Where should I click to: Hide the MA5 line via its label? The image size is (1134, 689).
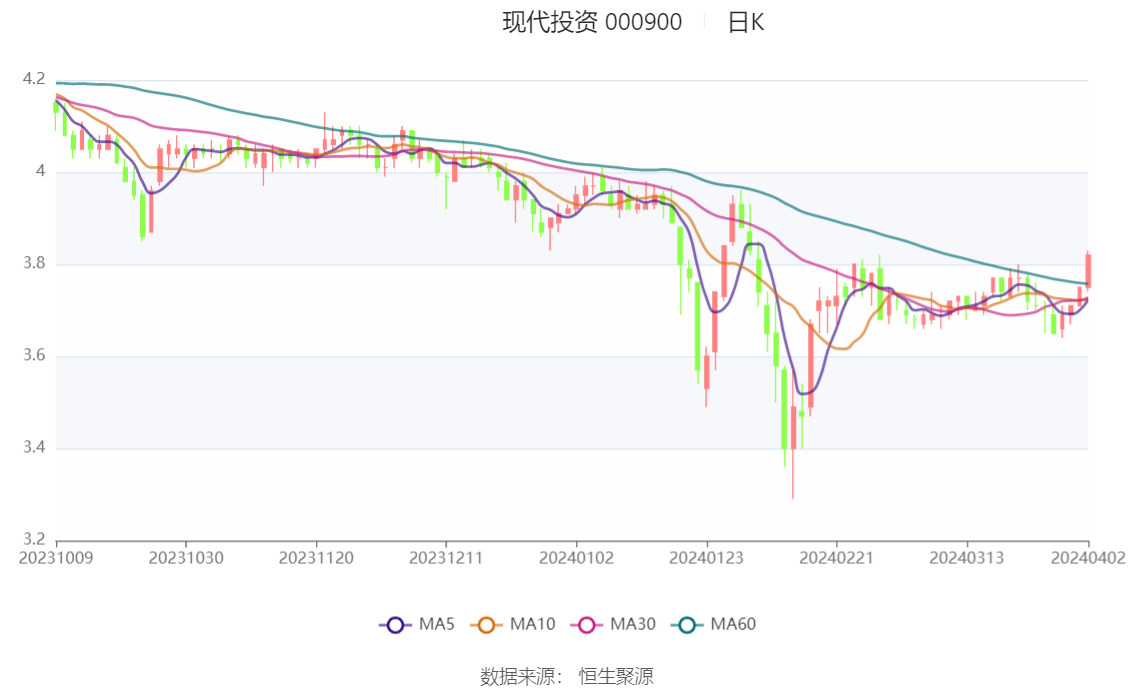(x=437, y=624)
